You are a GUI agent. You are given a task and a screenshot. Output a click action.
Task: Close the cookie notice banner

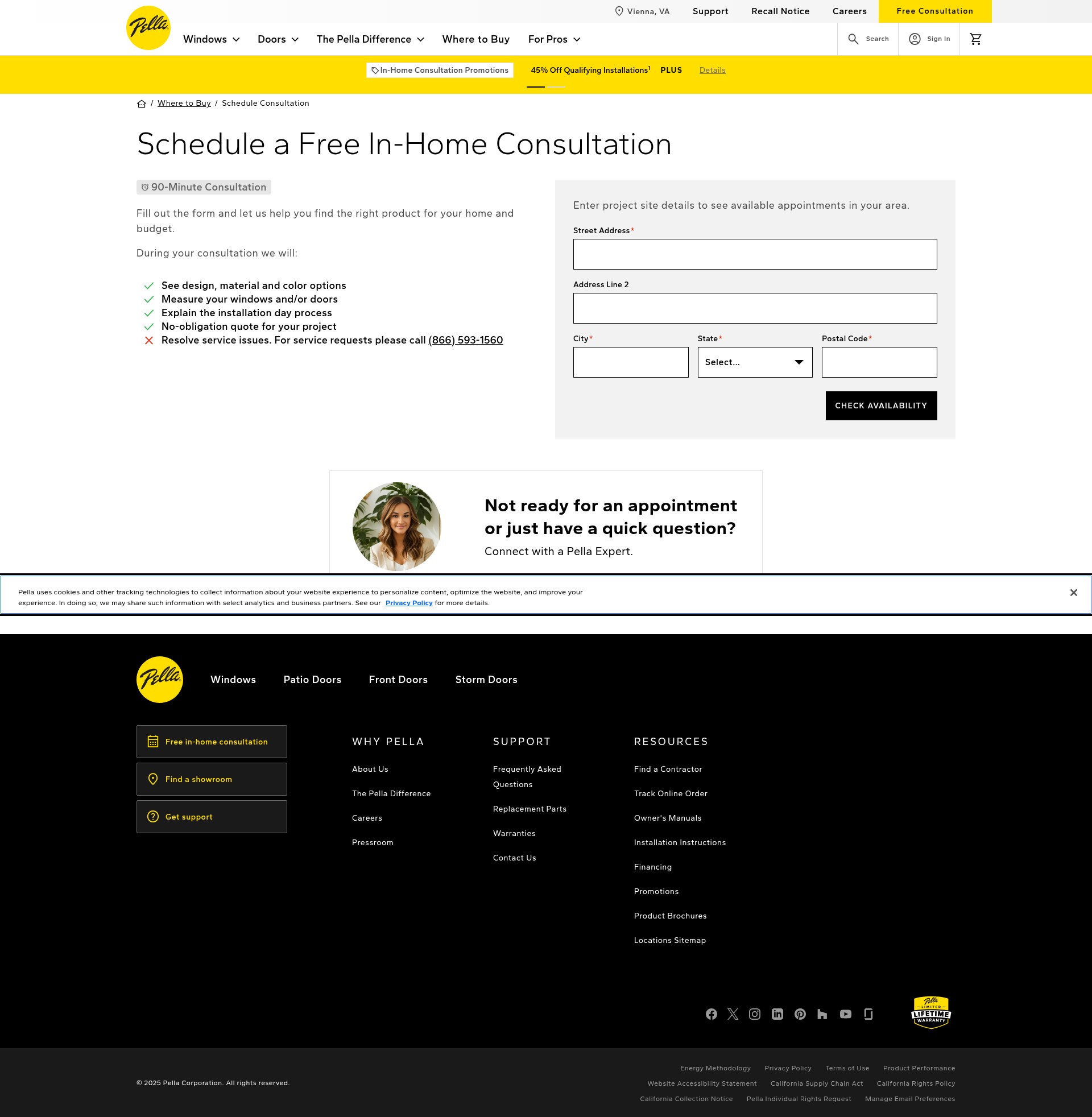(x=1073, y=593)
